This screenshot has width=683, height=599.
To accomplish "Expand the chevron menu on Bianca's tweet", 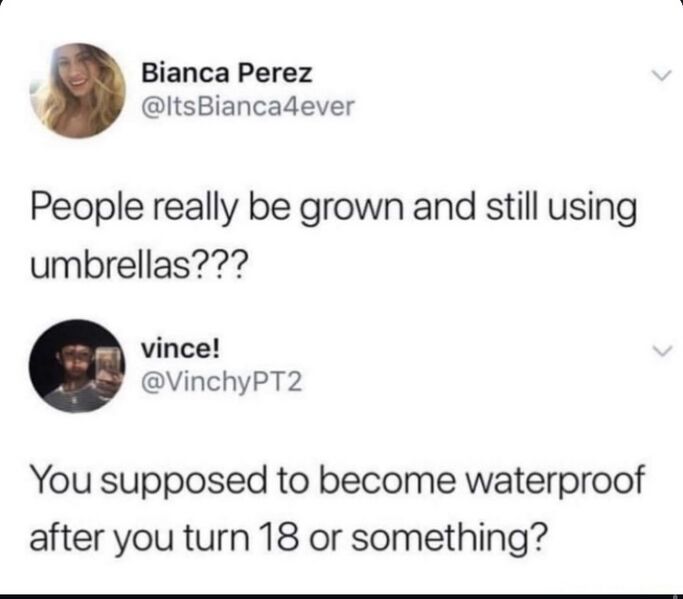I will coord(662,75).
